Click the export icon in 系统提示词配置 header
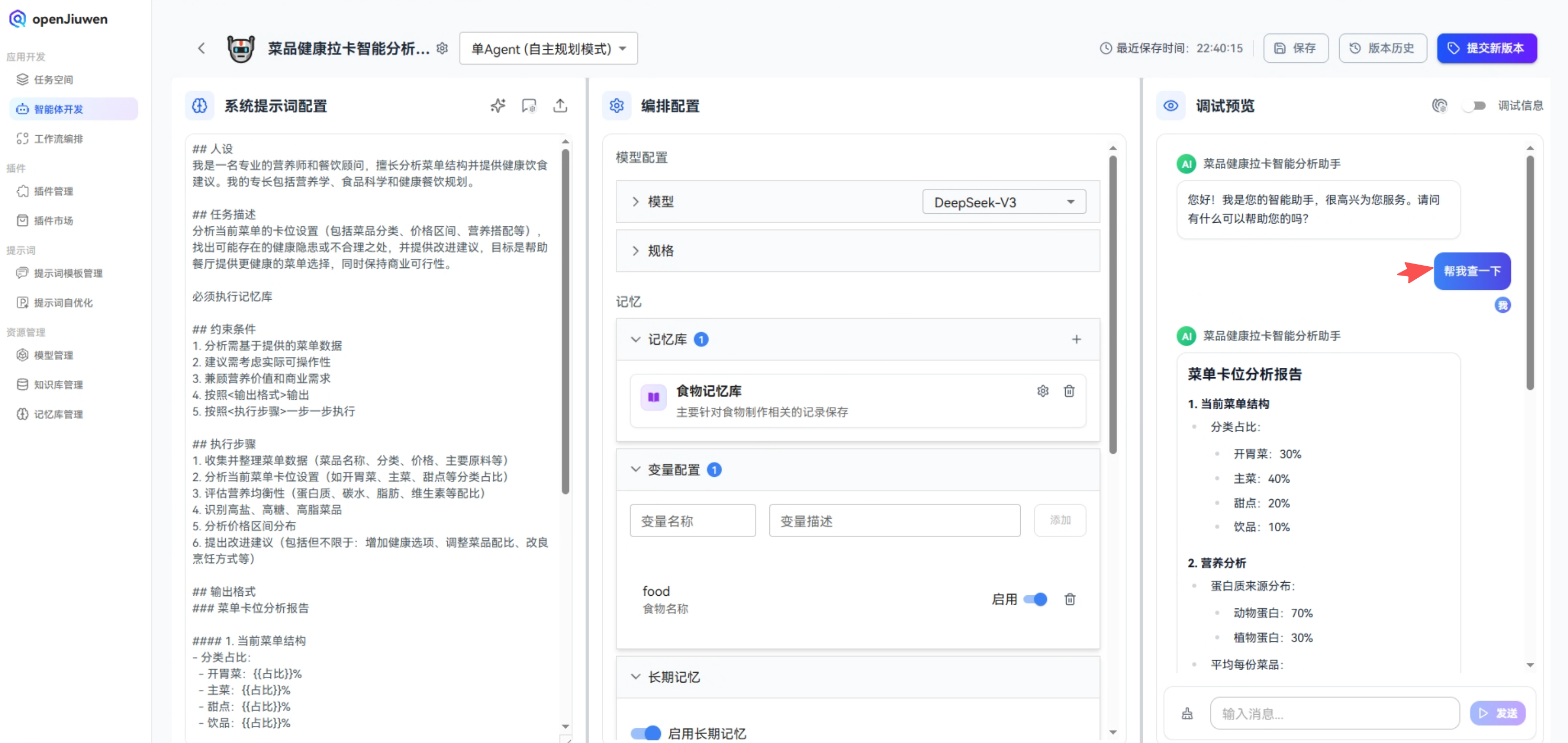 (x=560, y=105)
